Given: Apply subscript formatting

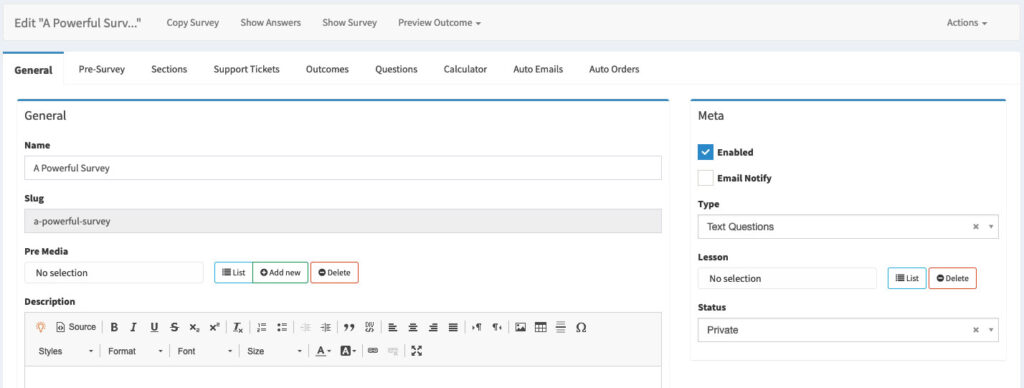Looking at the screenshot, I should [194, 327].
